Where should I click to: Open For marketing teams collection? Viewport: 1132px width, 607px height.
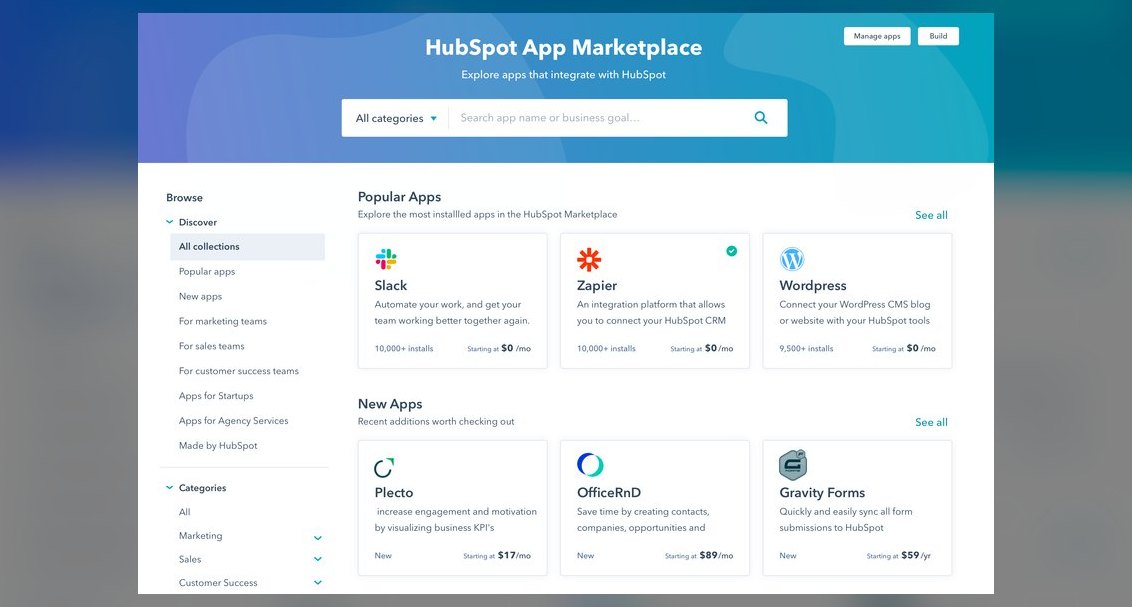(223, 321)
